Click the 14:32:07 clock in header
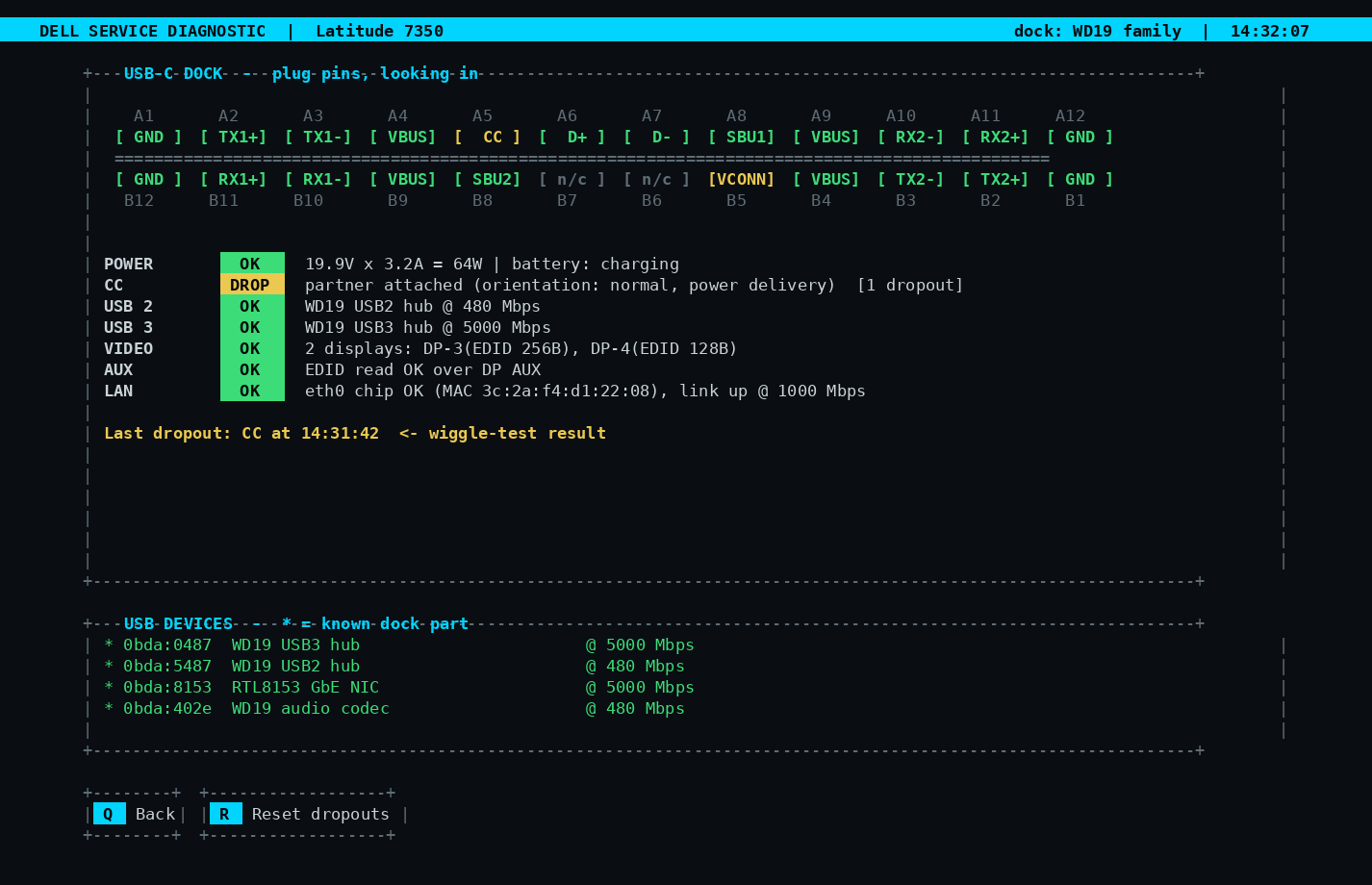This screenshot has height=885, width=1372. coord(1270,31)
